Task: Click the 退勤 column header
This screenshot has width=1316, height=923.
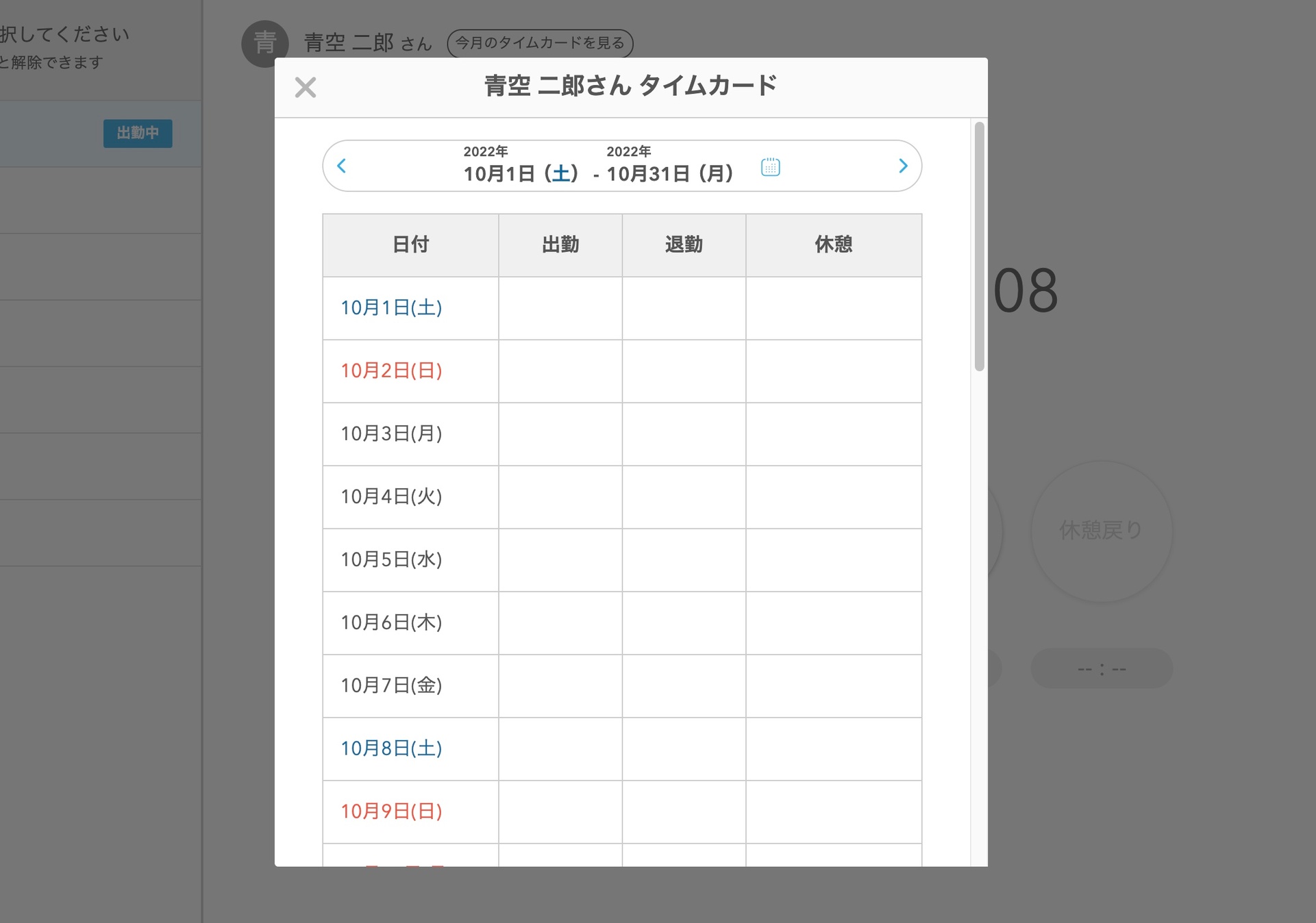Action: (x=683, y=244)
